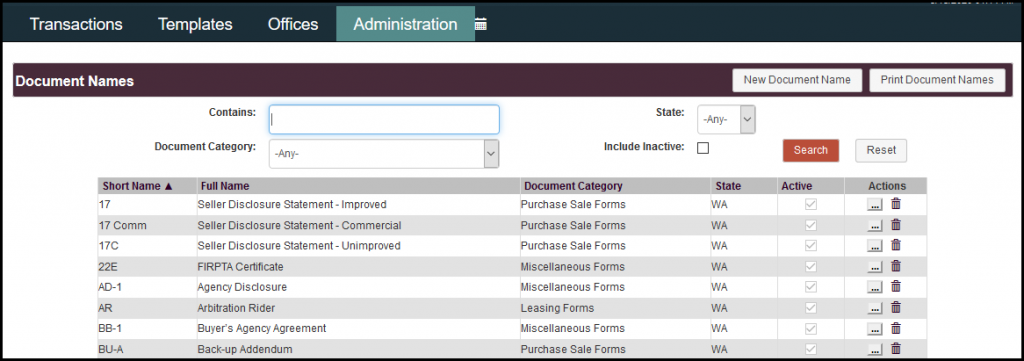Image resolution: width=1024 pixels, height=361 pixels.
Task: Toggle Active checkbox for AR
Action: (x=811, y=307)
